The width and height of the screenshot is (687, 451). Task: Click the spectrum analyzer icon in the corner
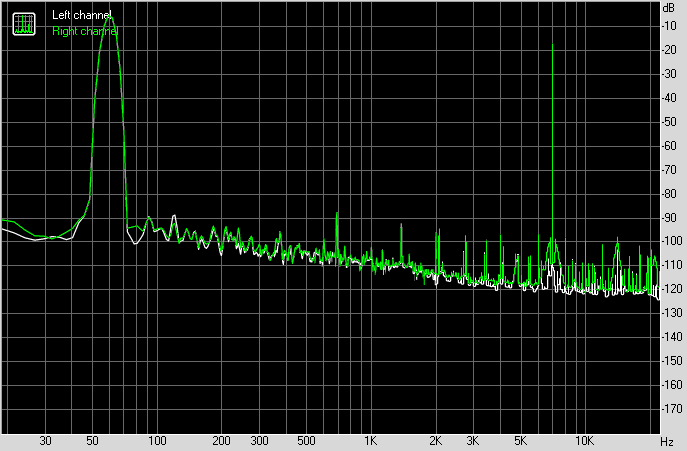(x=24, y=24)
